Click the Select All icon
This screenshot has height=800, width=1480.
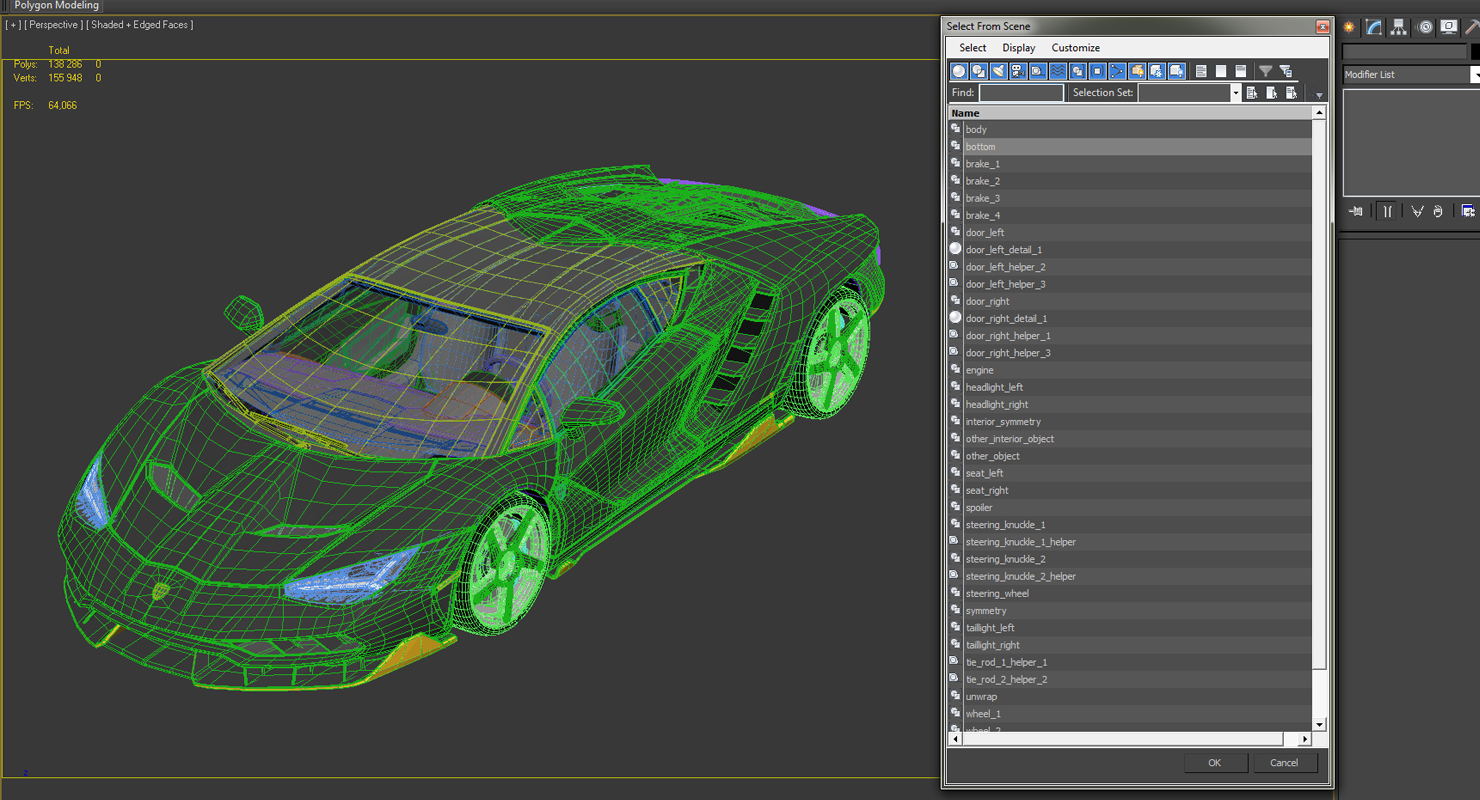click(x=1201, y=71)
